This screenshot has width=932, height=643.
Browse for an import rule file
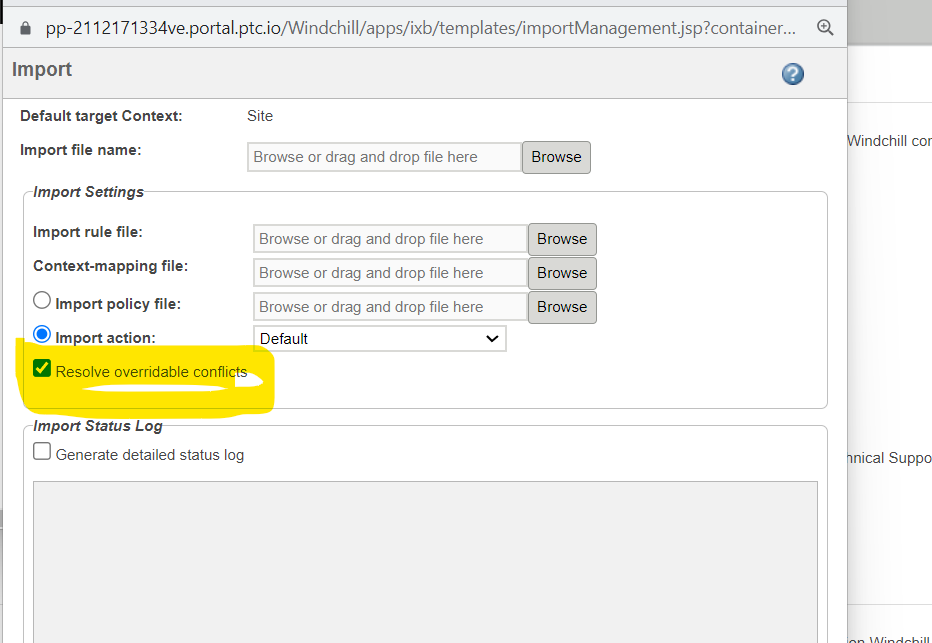point(562,239)
